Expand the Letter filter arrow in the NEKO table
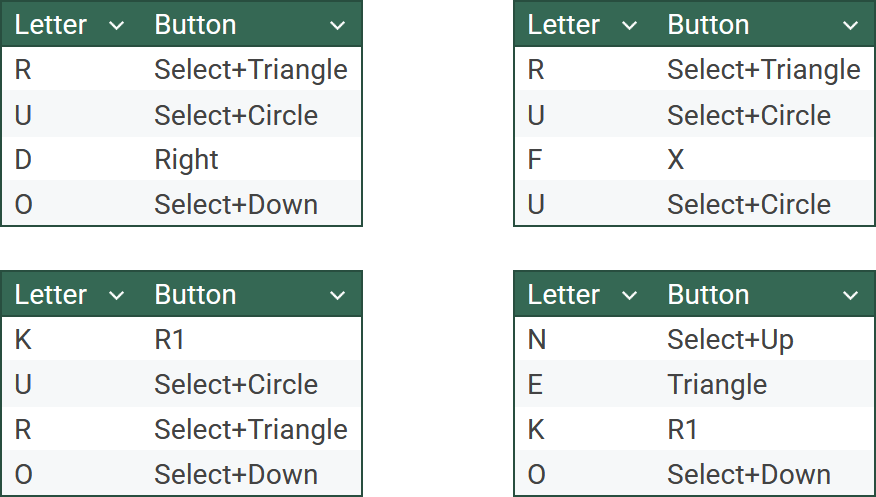876x497 pixels. [x=629, y=295]
